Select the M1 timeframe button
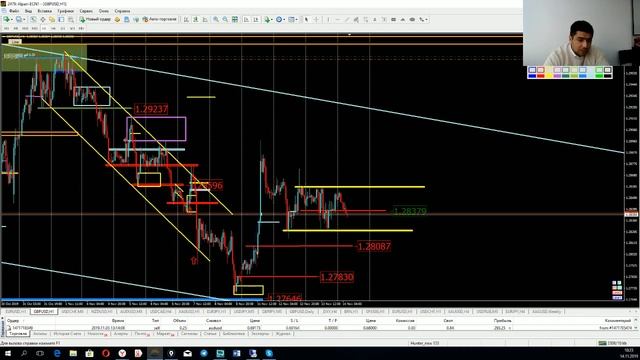 coord(6,29)
